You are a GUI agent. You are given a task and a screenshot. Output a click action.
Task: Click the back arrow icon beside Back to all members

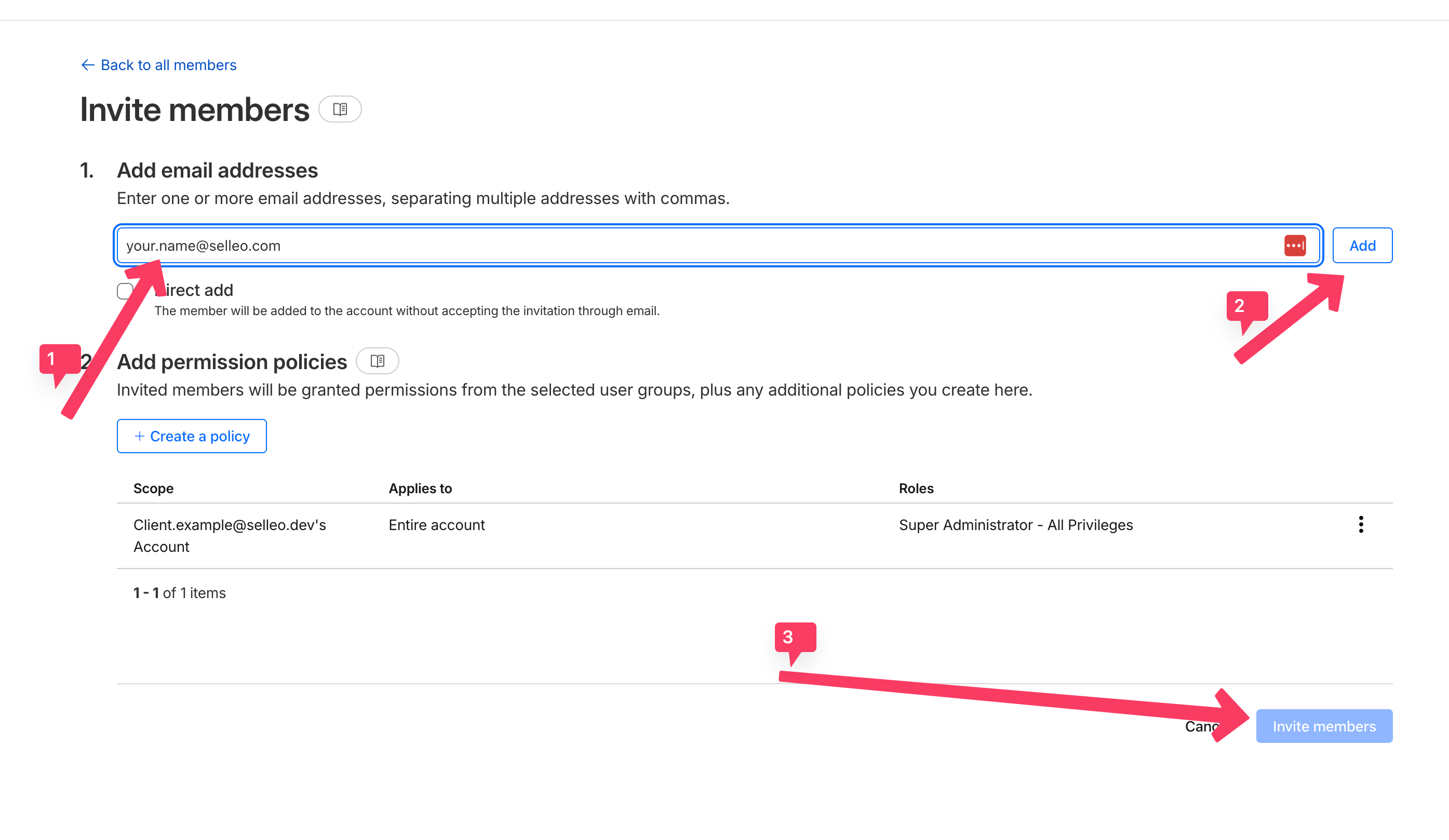(x=87, y=65)
